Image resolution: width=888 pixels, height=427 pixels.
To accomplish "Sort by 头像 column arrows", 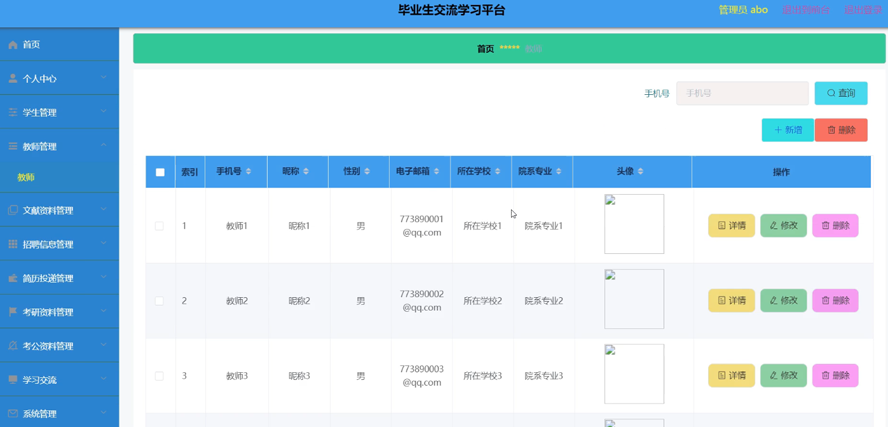I will 641,172.
